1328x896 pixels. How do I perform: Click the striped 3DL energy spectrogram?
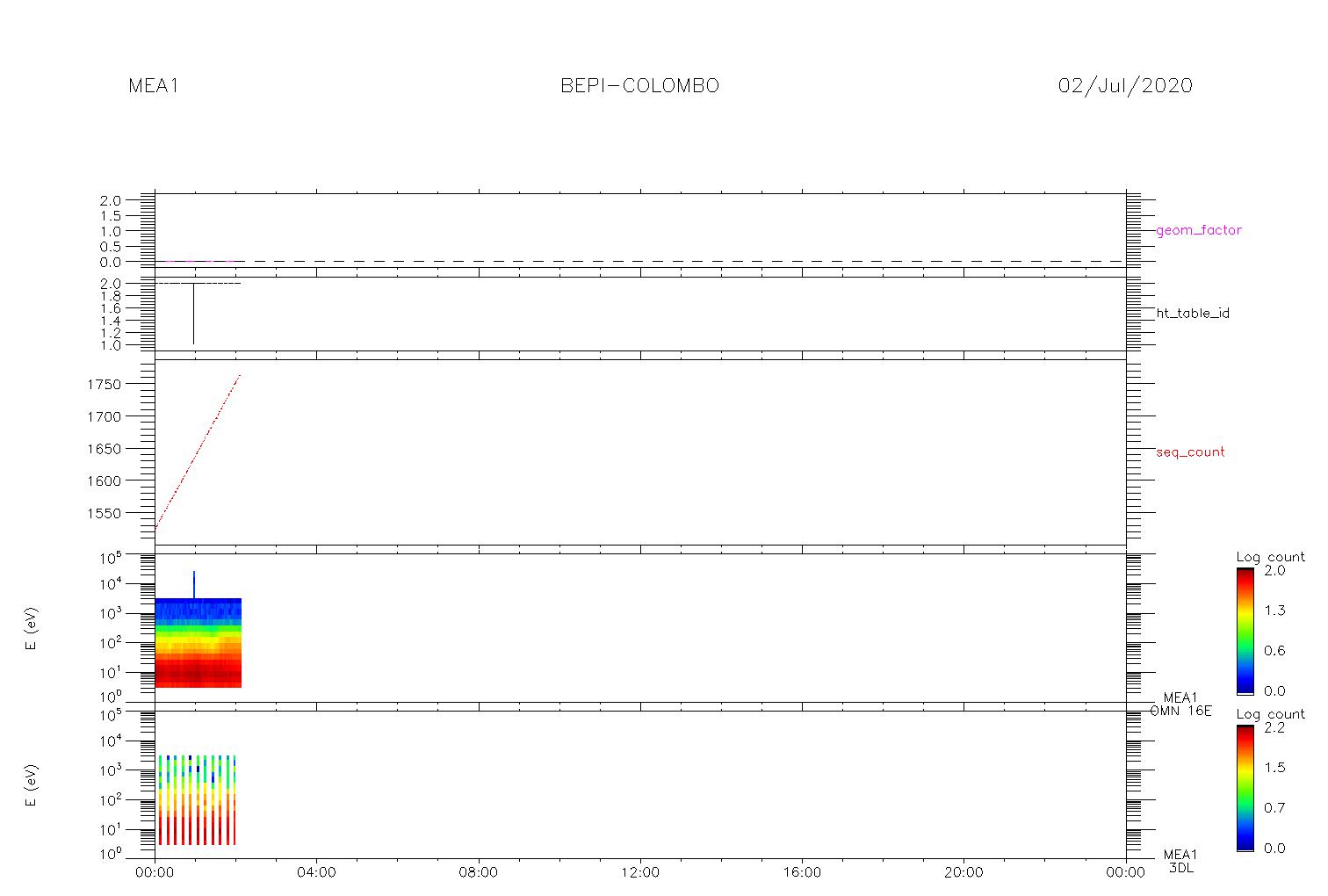pos(197,799)
